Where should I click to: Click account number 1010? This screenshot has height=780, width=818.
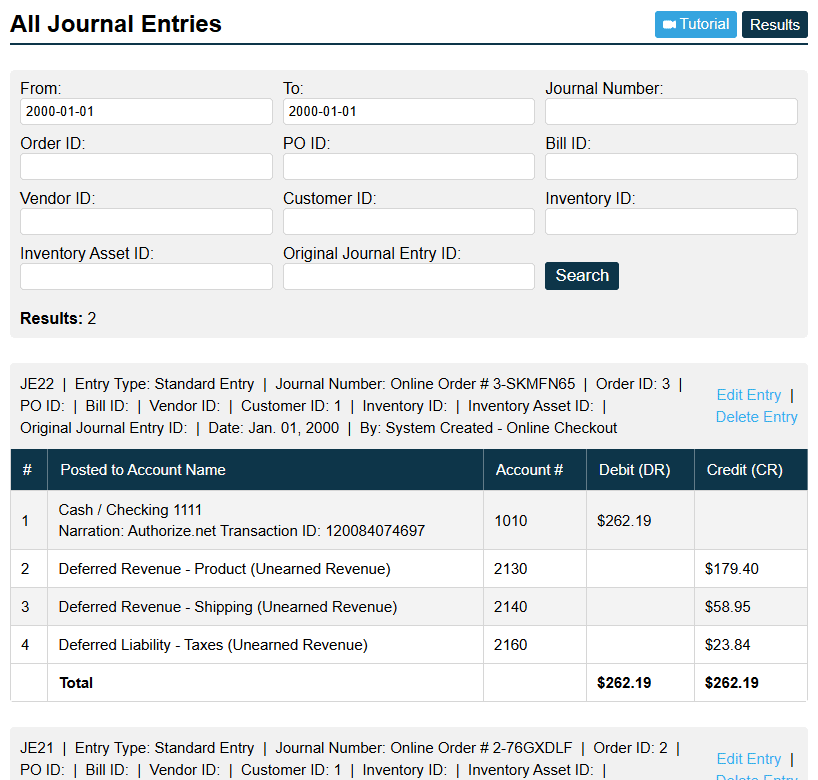[511, 521]
